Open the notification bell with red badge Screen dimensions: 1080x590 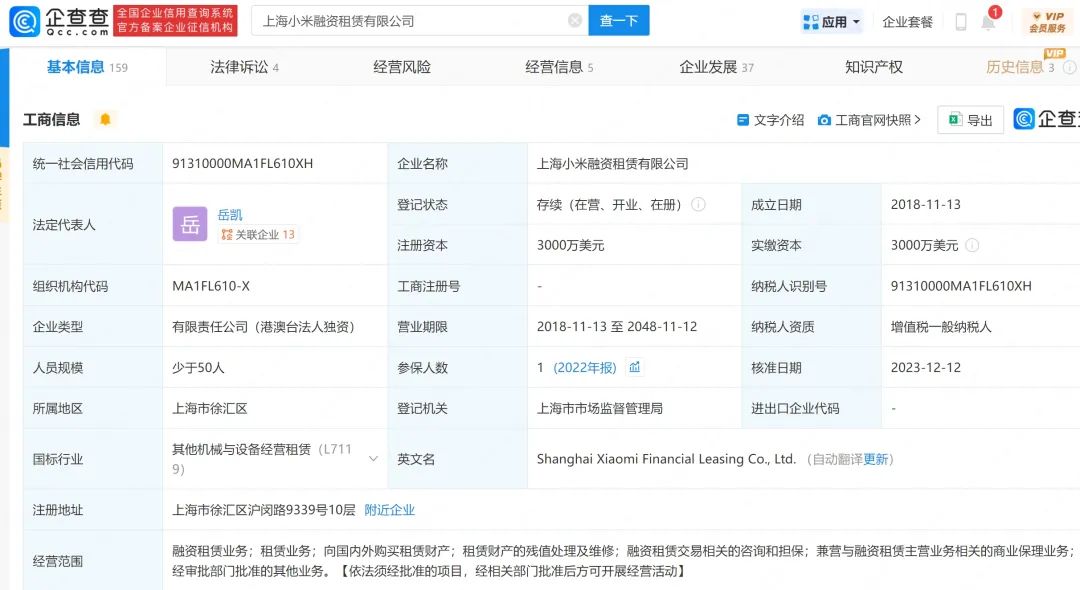pos(988,22)
